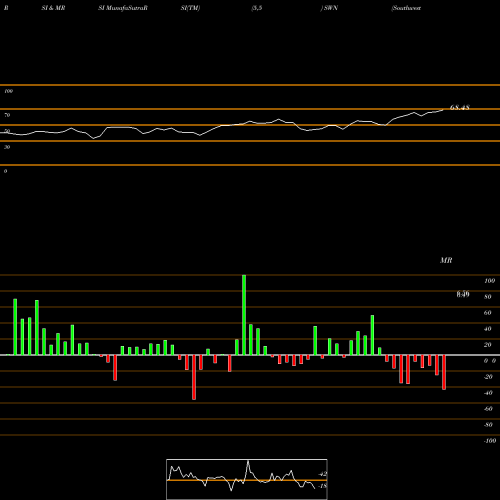Click the 'SWN' ticker symbol label
The width and height of the screenshot is (500, 500).
point(331,8)
